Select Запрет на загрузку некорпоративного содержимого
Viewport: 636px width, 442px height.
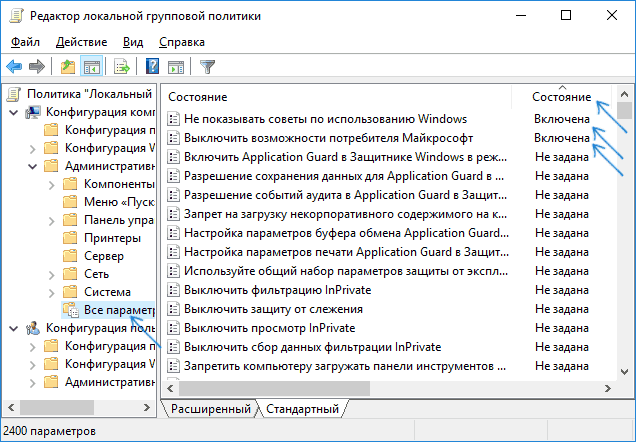click(x=345, y=214)
